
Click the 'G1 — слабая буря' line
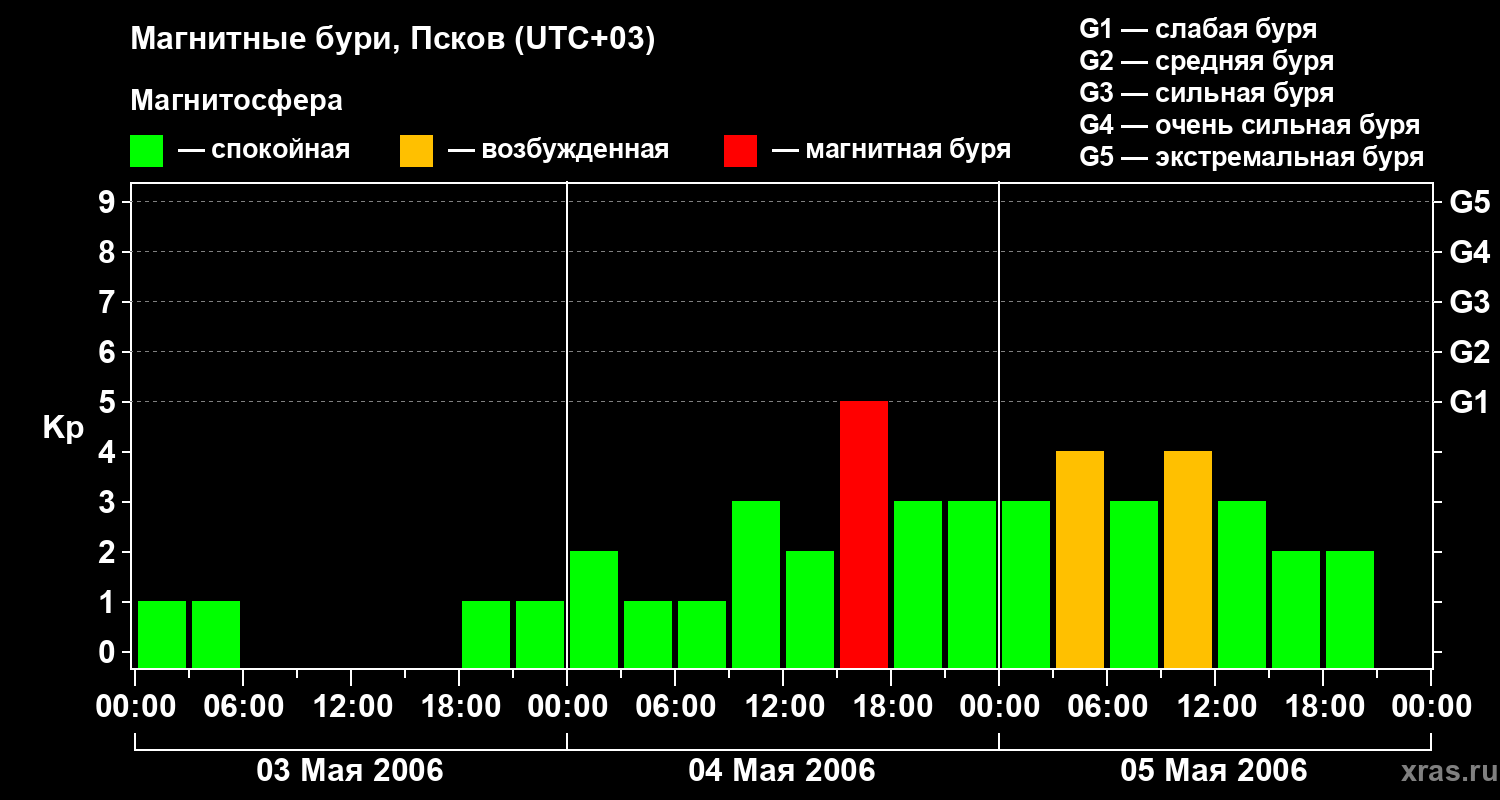click(1198, 29)
